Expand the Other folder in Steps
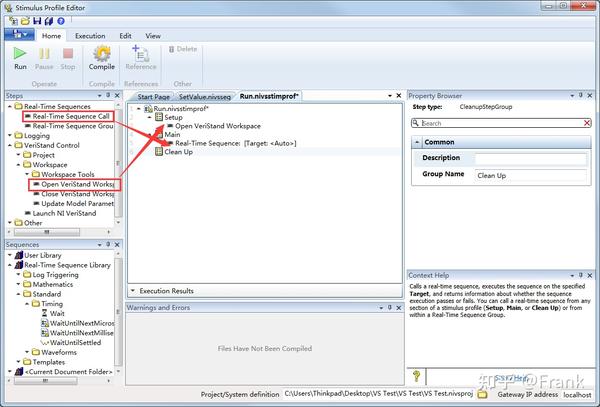The image size is (600, 407). coord(10,223)
